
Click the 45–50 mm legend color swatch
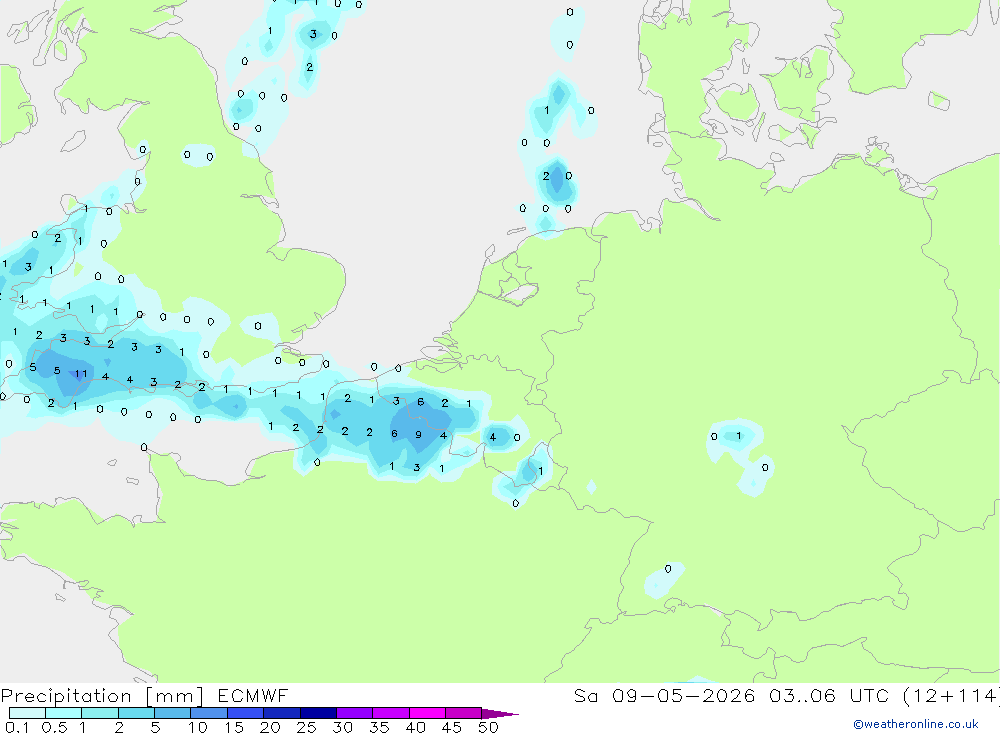[x=464, y=713]
